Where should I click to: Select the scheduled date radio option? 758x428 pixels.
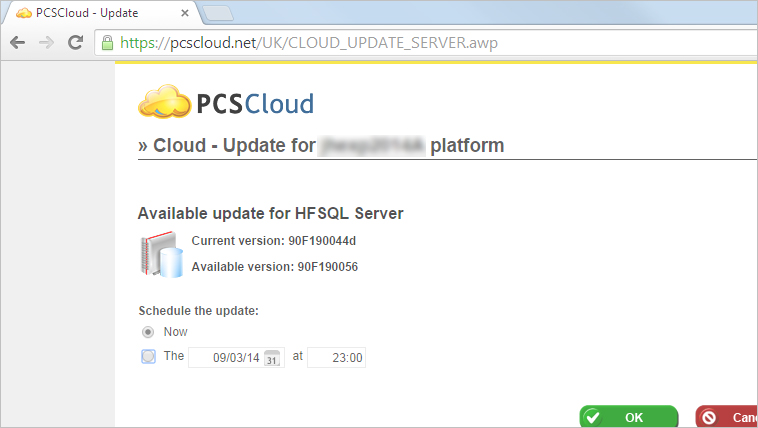148,356
